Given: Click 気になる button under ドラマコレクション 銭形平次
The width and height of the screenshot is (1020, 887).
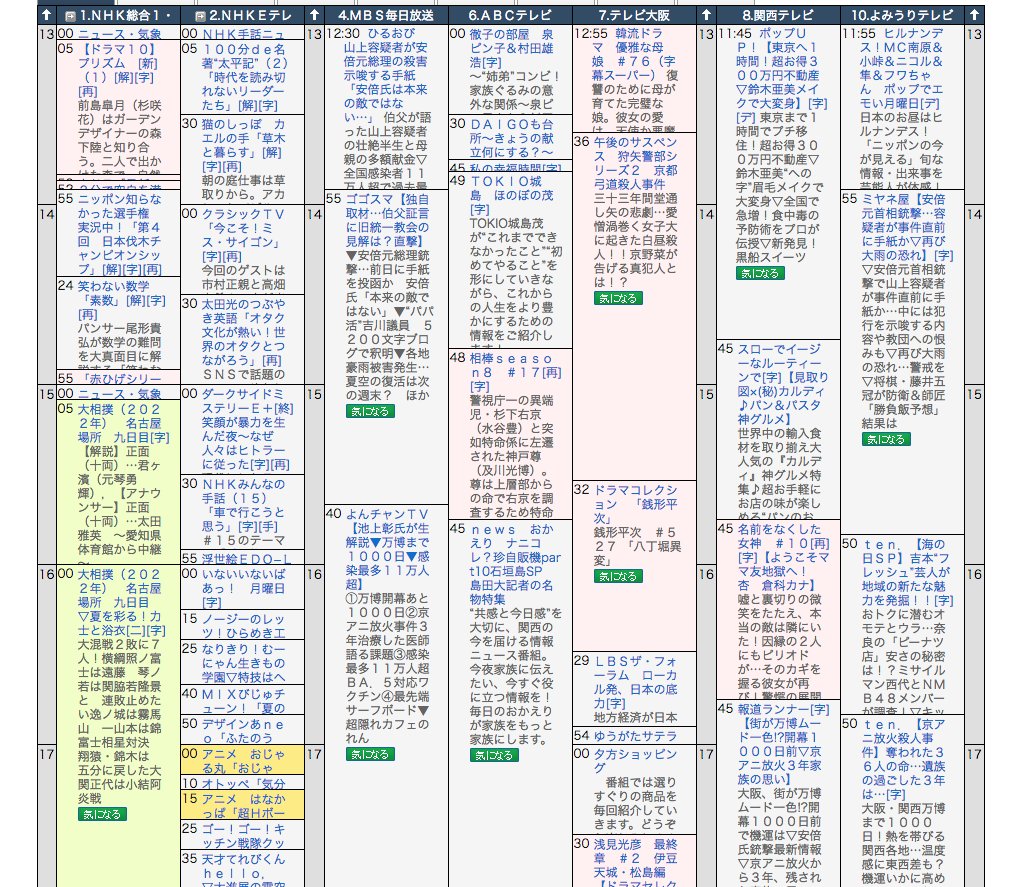Looking at the screenshot, I should click(x=618, y=576).
